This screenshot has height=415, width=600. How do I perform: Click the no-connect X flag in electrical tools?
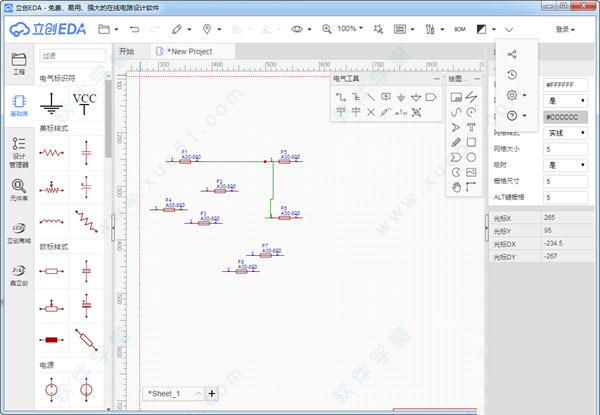tap(371, 112)
